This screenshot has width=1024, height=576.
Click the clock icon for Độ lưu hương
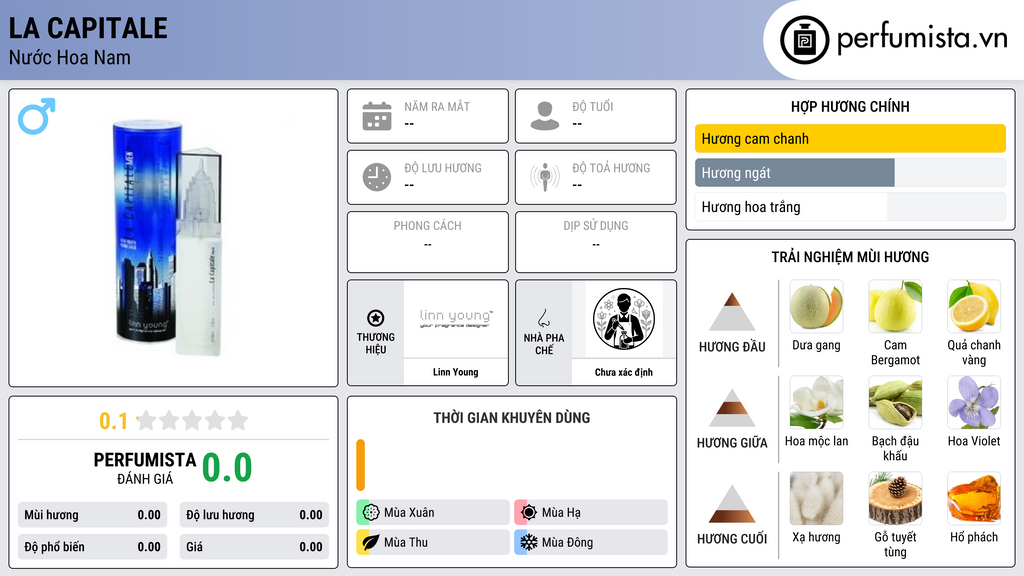pos(377,177)
